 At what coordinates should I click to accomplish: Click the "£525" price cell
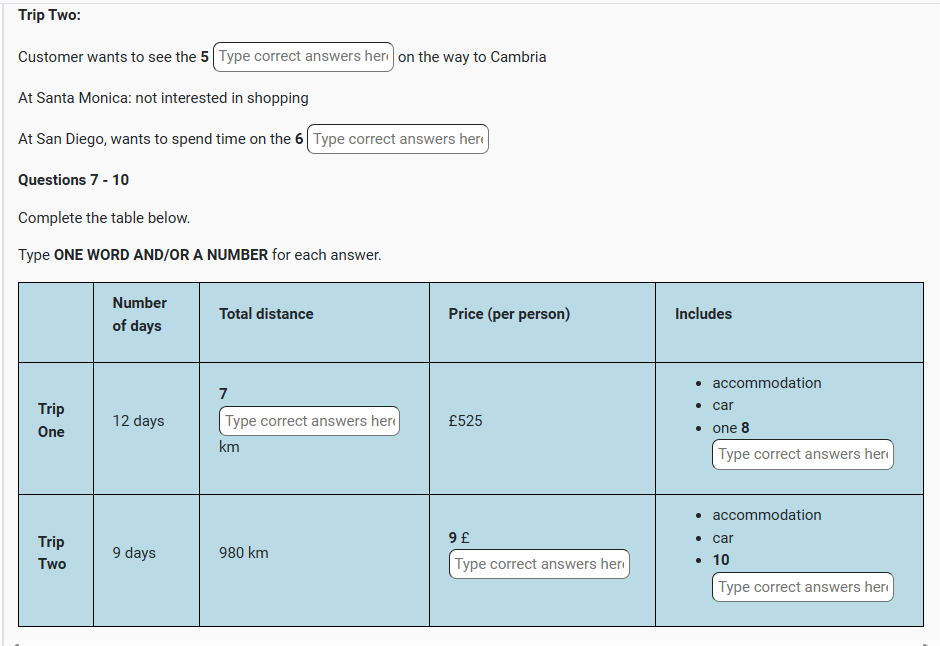[x=465, y=421]
